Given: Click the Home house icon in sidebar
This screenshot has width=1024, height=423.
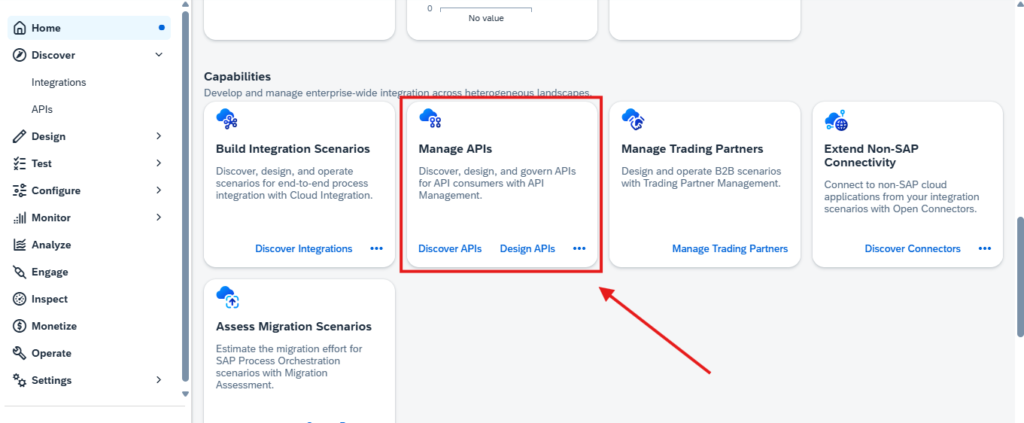Looking at the screenshot, I should pyautogui.click(x=20, y=28).
